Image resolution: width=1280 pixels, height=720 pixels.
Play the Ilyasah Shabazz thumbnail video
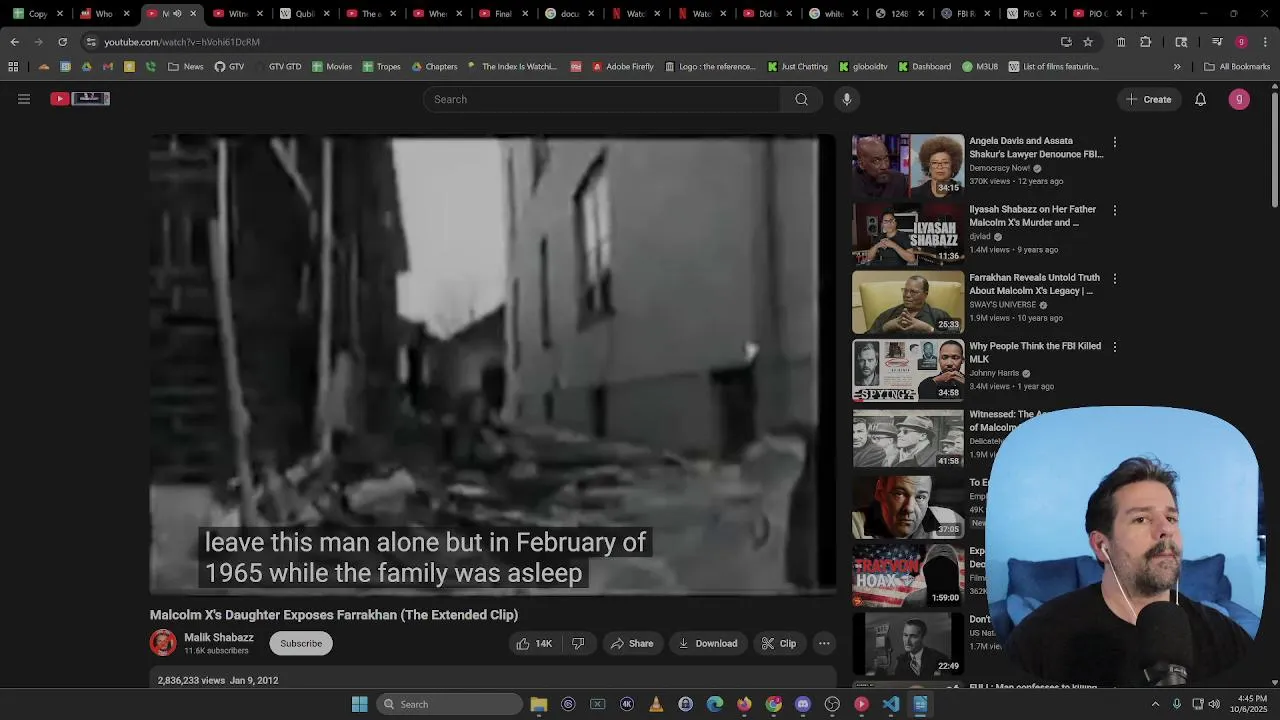pyautogui.click(x=908, y=233)
